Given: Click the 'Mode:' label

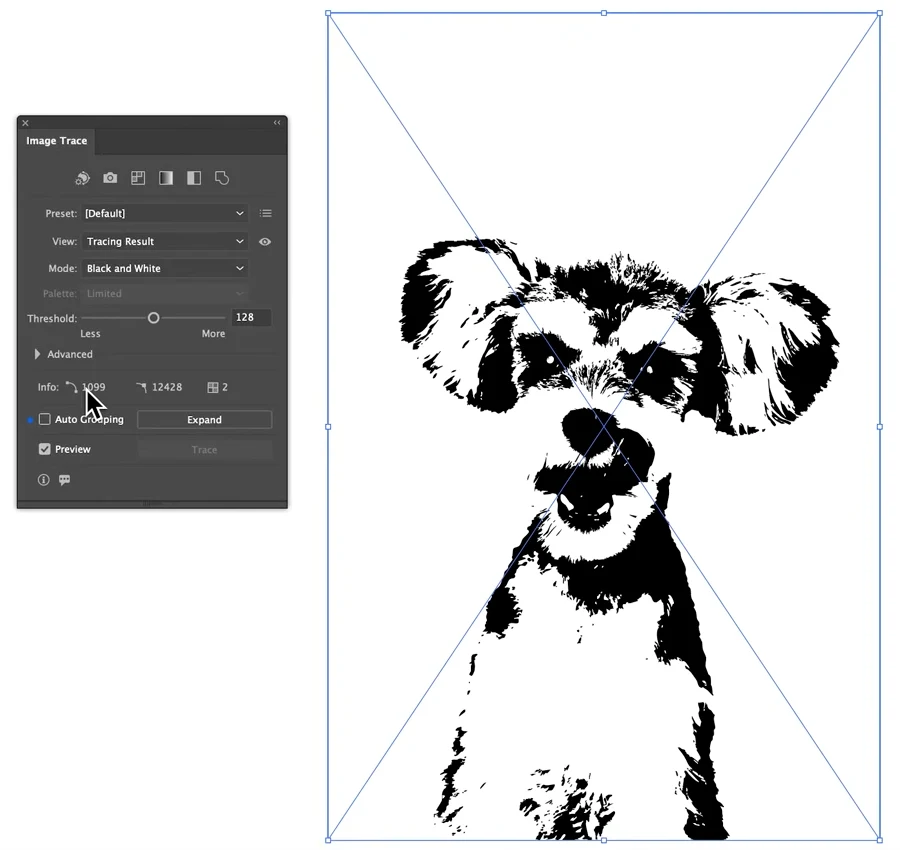Looking at the screenshot, I should click(63, 269).
